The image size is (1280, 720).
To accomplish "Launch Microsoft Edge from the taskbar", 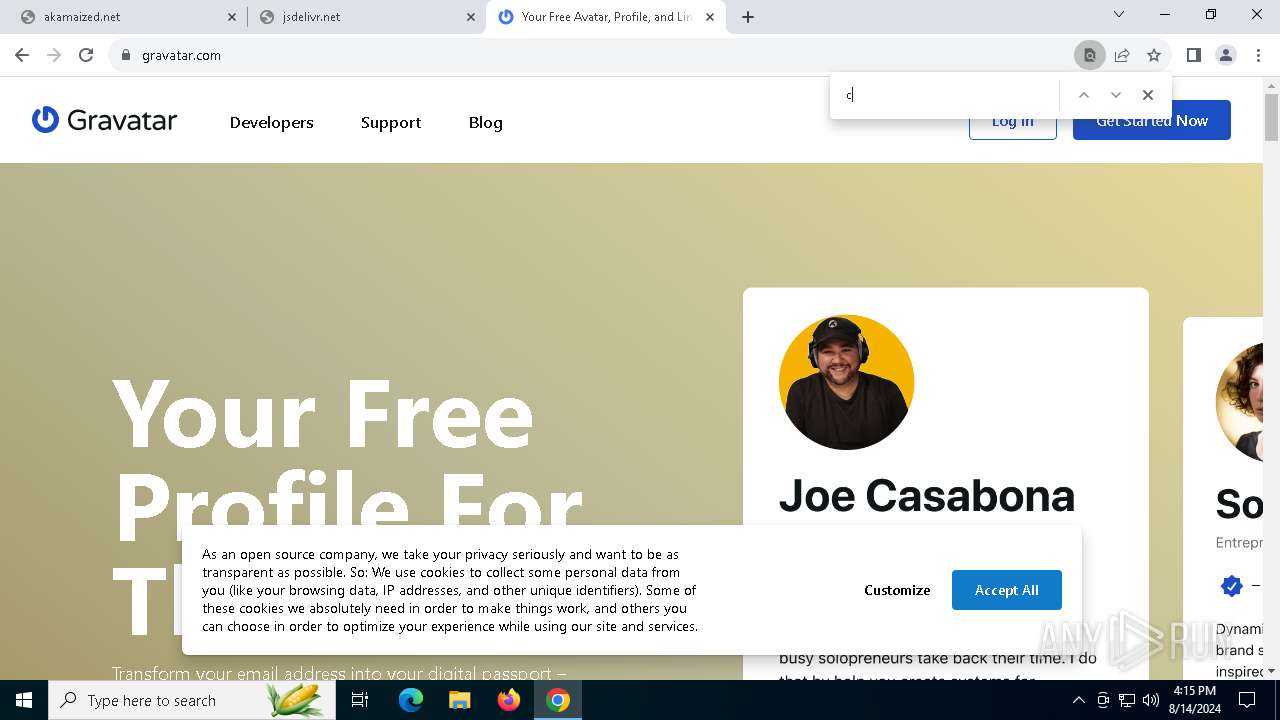I will [x=411, y=700].
